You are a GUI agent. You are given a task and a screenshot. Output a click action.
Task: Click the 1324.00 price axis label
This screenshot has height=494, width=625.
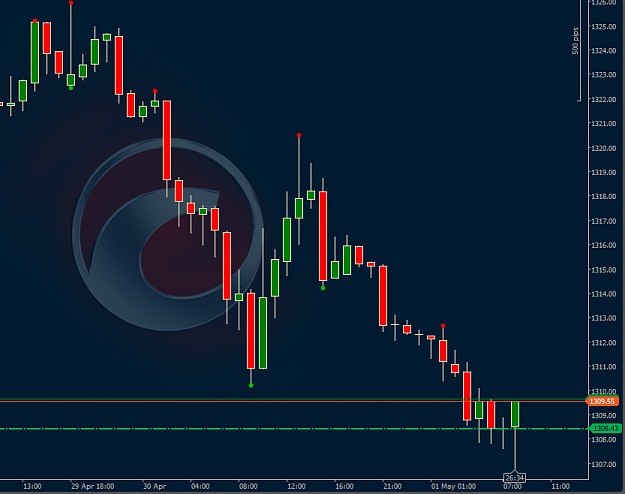[x=603, y=51]
